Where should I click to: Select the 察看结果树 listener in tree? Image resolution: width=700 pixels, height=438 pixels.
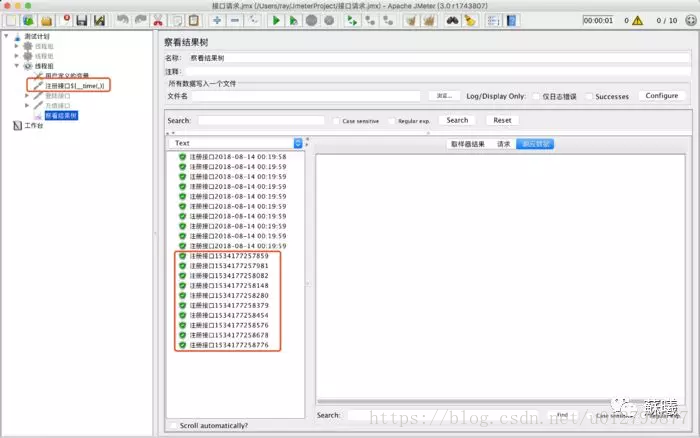tap(61, 116)
